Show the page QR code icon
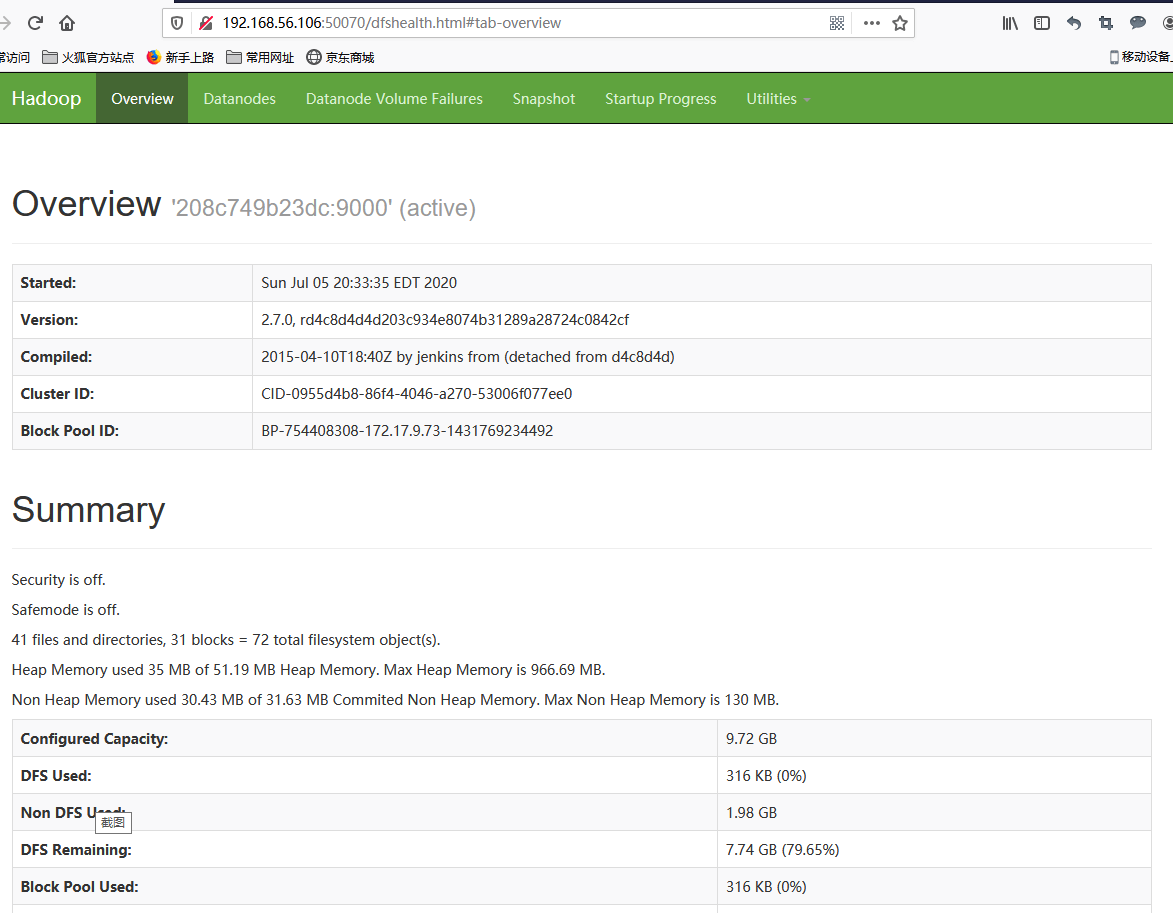 [x=836, y=23]
